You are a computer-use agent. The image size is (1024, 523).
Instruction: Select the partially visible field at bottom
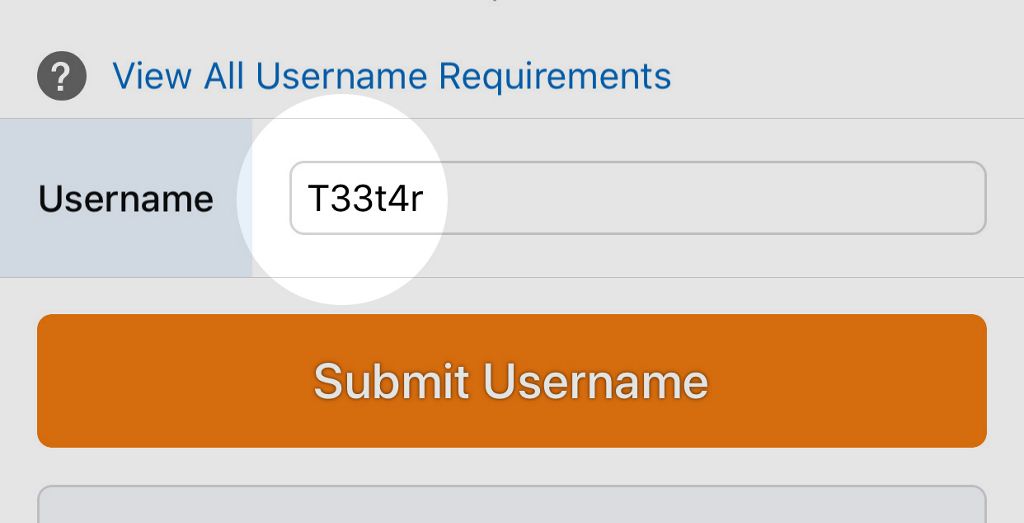(511, 504)
